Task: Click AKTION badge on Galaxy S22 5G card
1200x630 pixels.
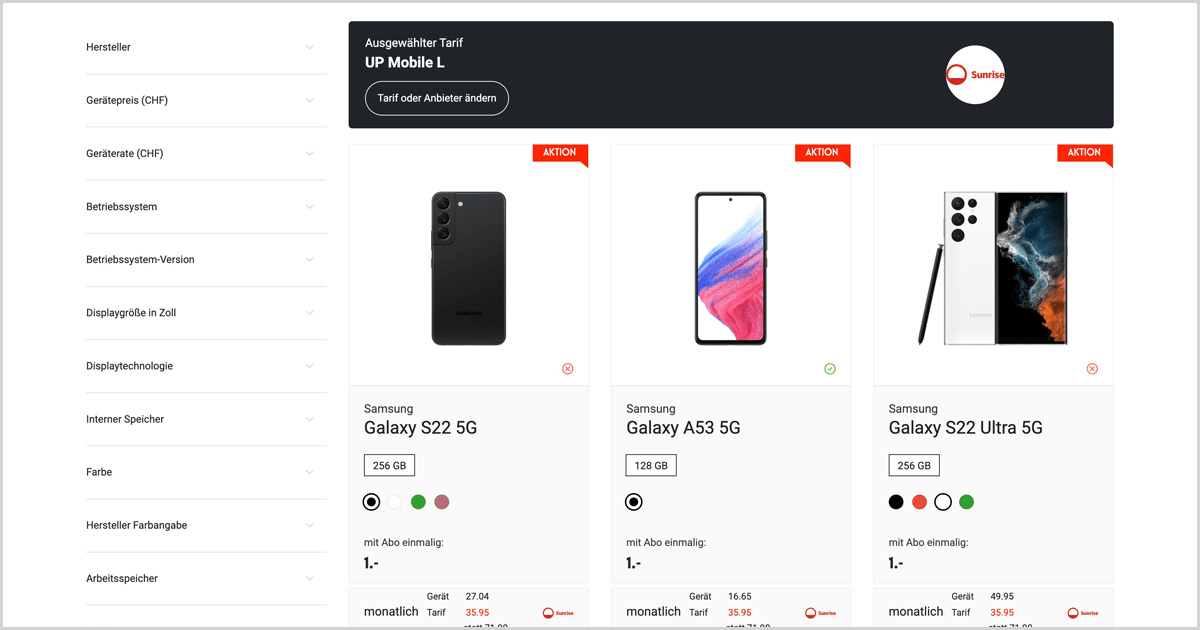Action: point(559,153)
